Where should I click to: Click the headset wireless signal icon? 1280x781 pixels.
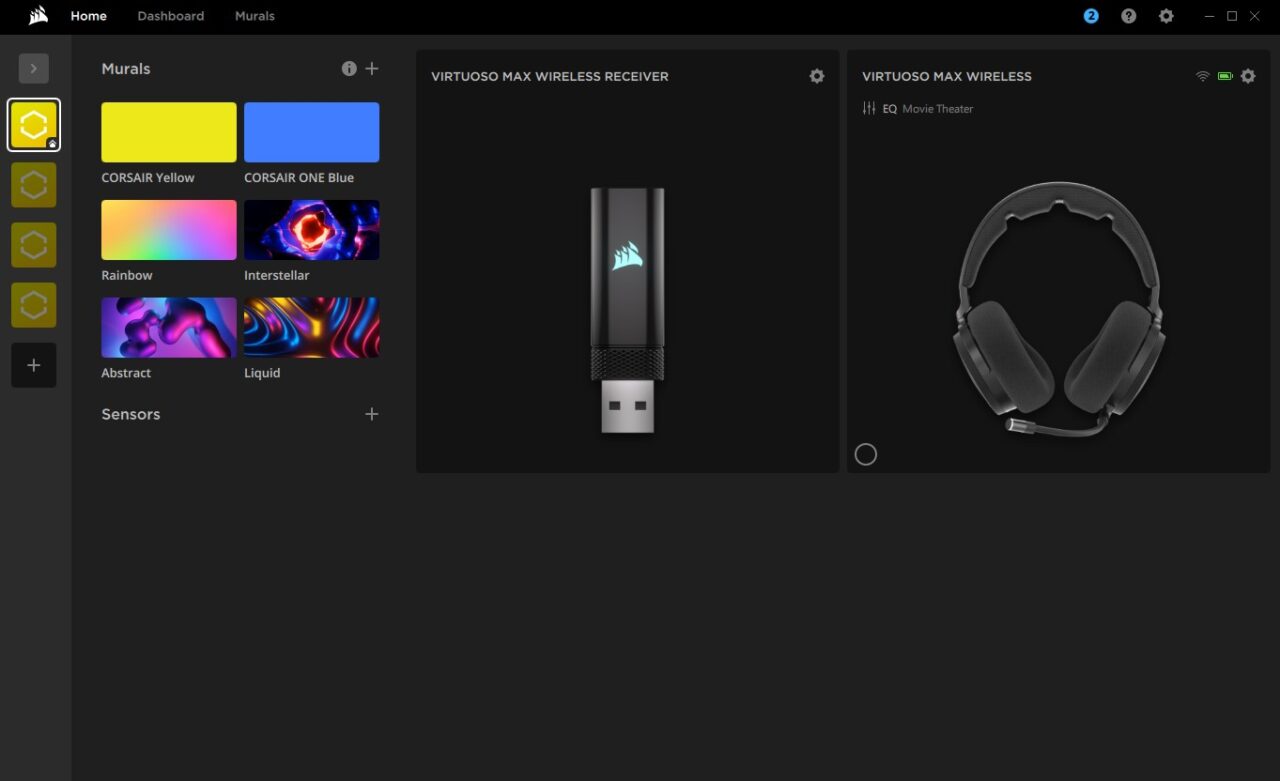click(x=1203, y=76)
